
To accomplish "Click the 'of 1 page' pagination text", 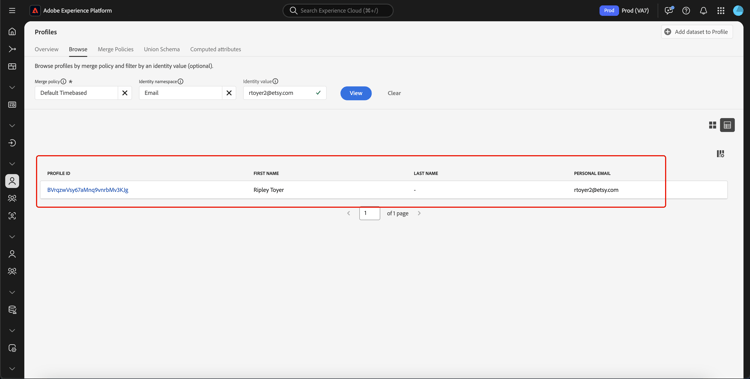I will coord(397,213).
